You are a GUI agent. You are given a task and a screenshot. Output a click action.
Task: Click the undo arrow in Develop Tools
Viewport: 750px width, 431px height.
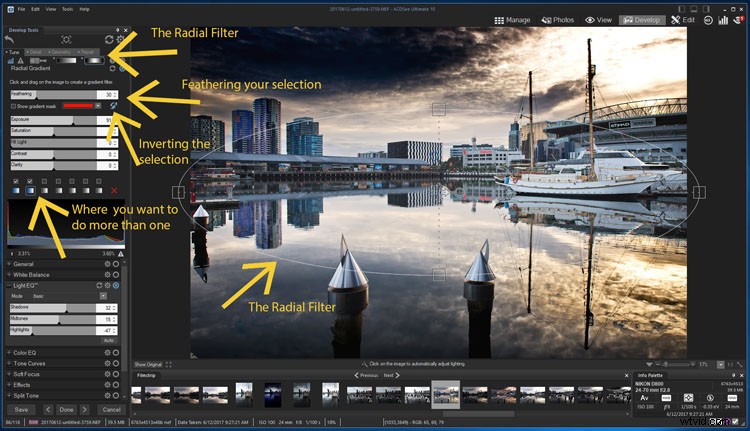click(x=9, y=40)
